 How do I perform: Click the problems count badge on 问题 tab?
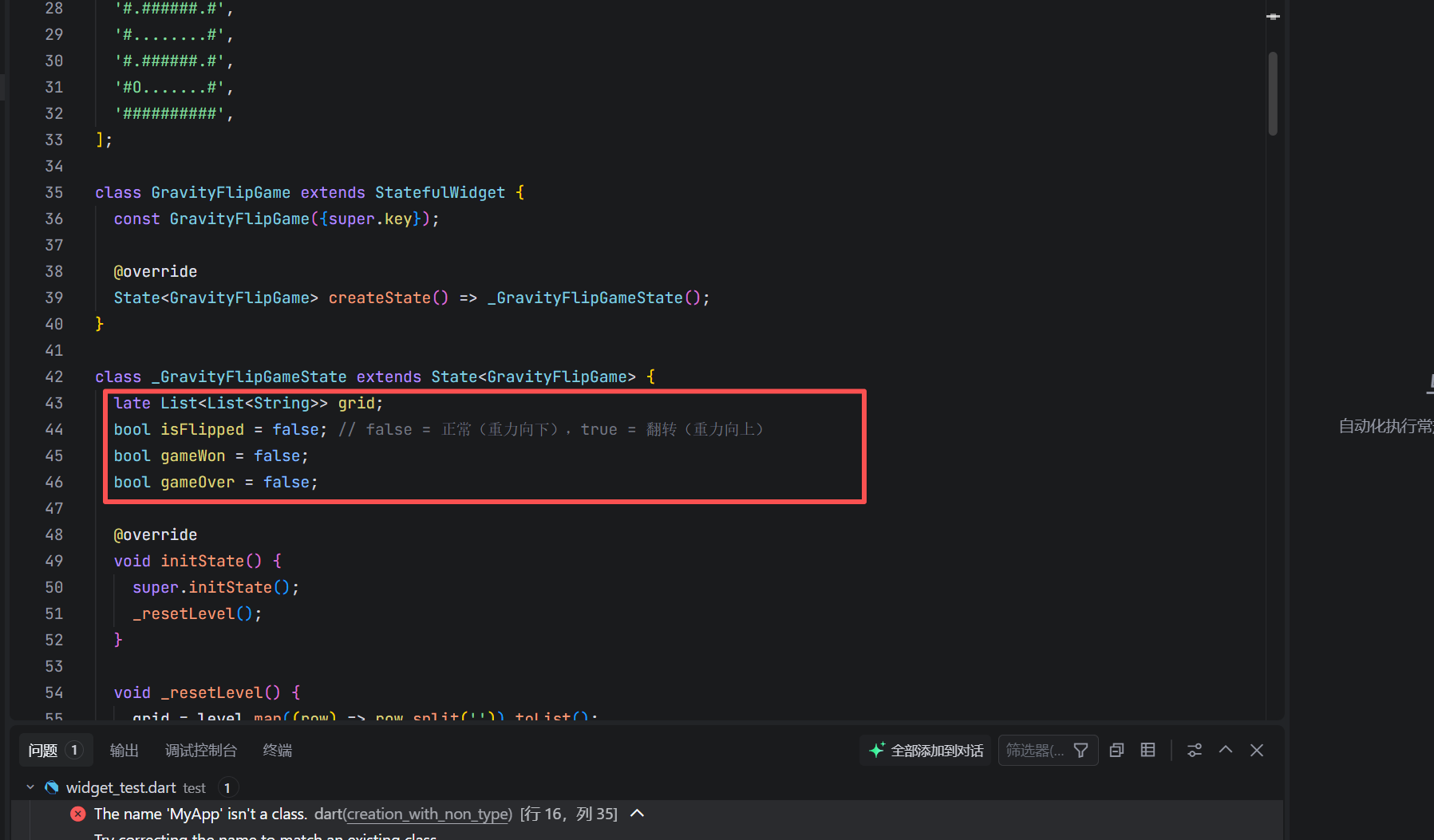tap(74, 750)
